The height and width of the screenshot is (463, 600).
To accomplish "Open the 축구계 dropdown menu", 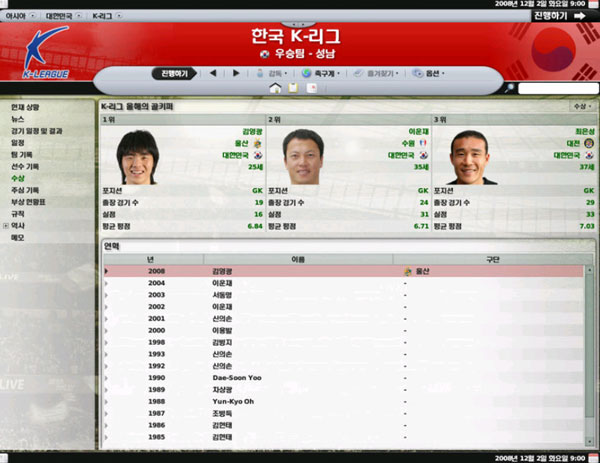I will pyautogui.click(x=323, y=73).
